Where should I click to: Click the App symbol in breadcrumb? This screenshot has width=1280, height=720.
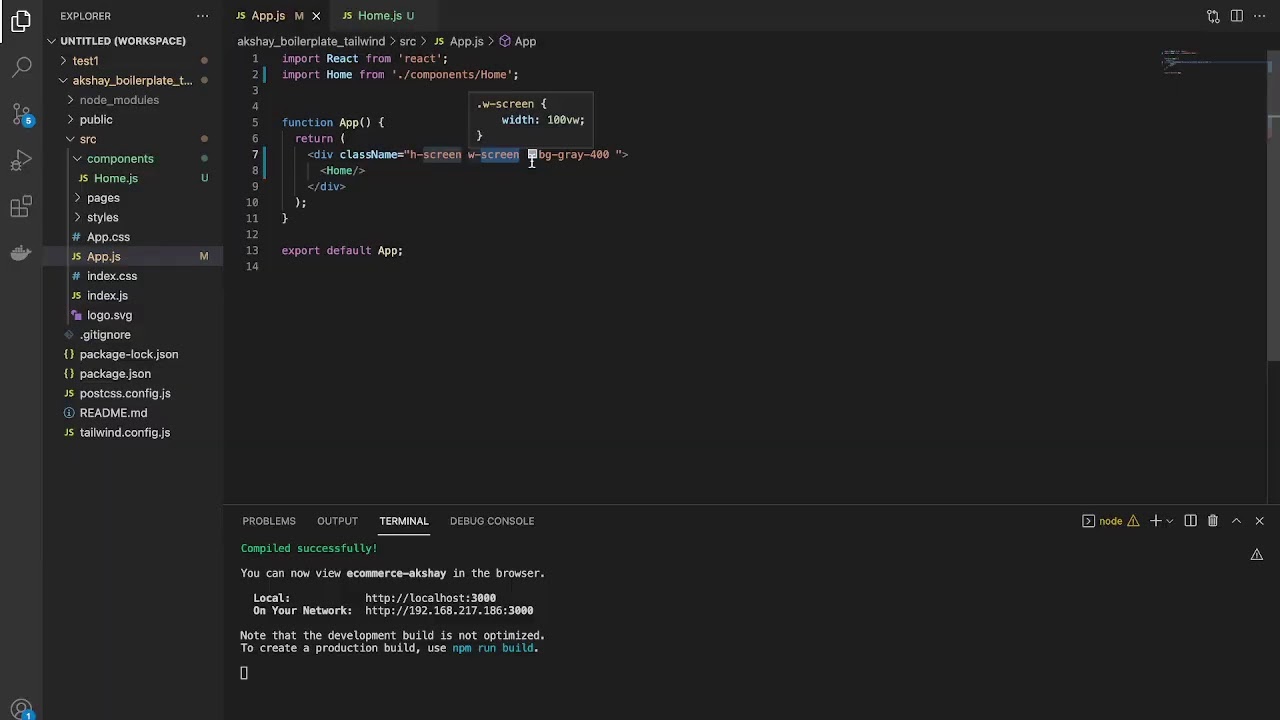click(518, 42)
